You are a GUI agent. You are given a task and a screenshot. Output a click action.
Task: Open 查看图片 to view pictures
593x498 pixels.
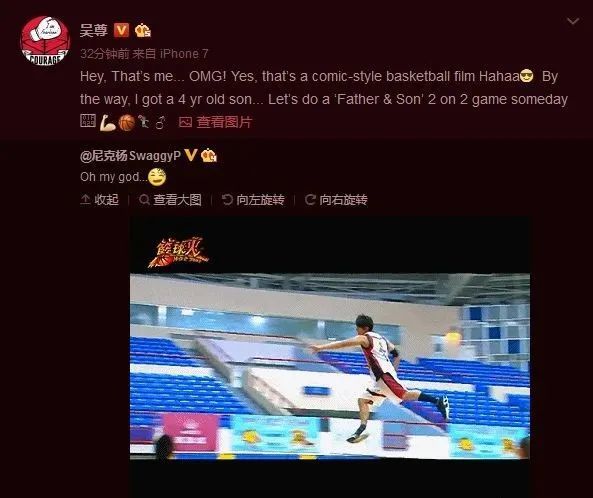coord(224,122)
